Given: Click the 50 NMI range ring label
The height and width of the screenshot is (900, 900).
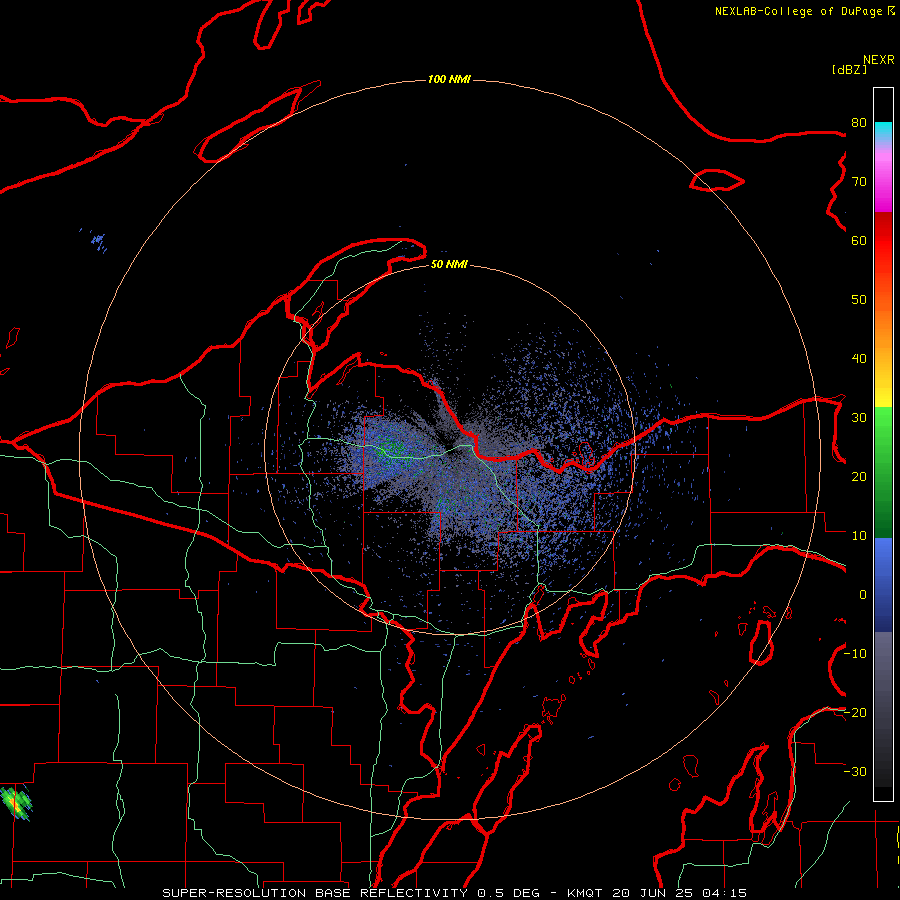Looking at the screenshot, I should click(x=449, y=264).
